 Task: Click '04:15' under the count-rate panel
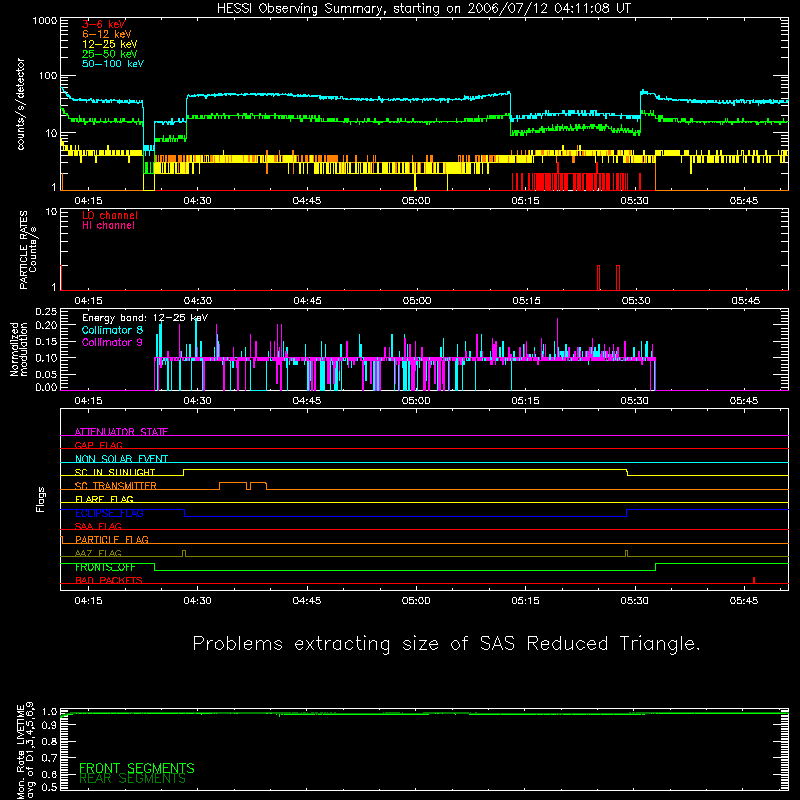[x=88, y=201]
